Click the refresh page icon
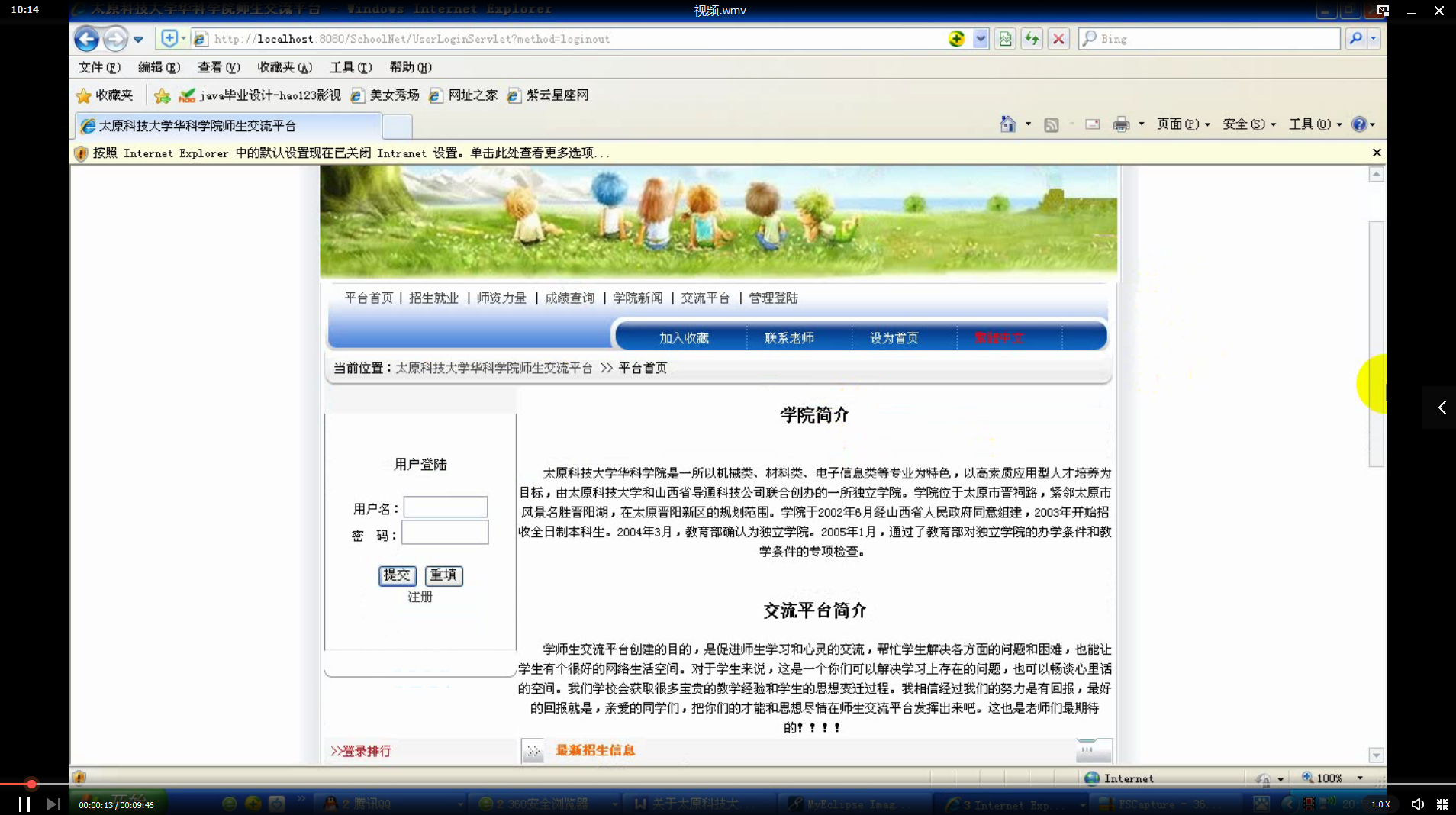 pyautogui.click(x=1032, y=39)
